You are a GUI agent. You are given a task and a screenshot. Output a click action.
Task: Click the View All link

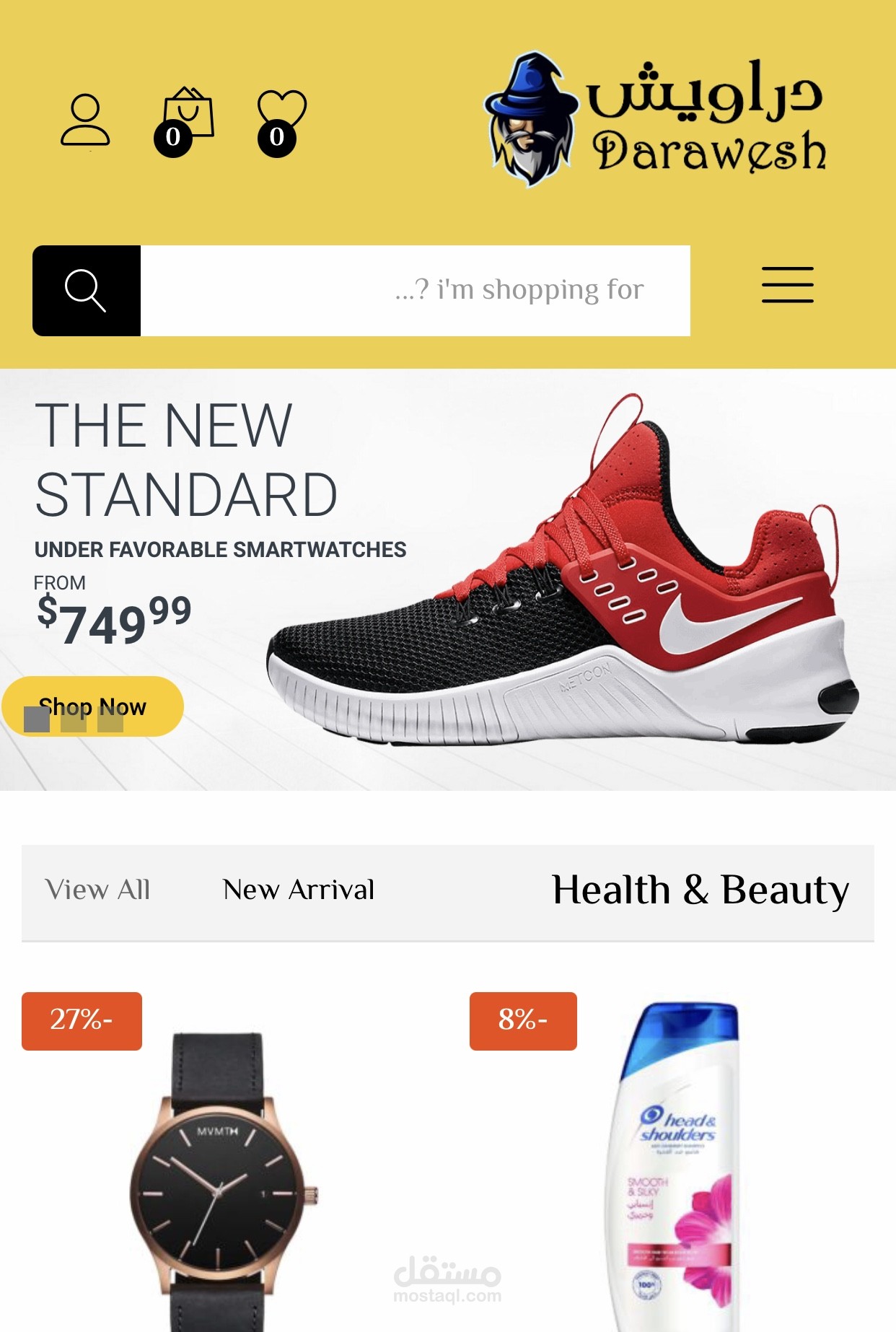tap(97, 890)
